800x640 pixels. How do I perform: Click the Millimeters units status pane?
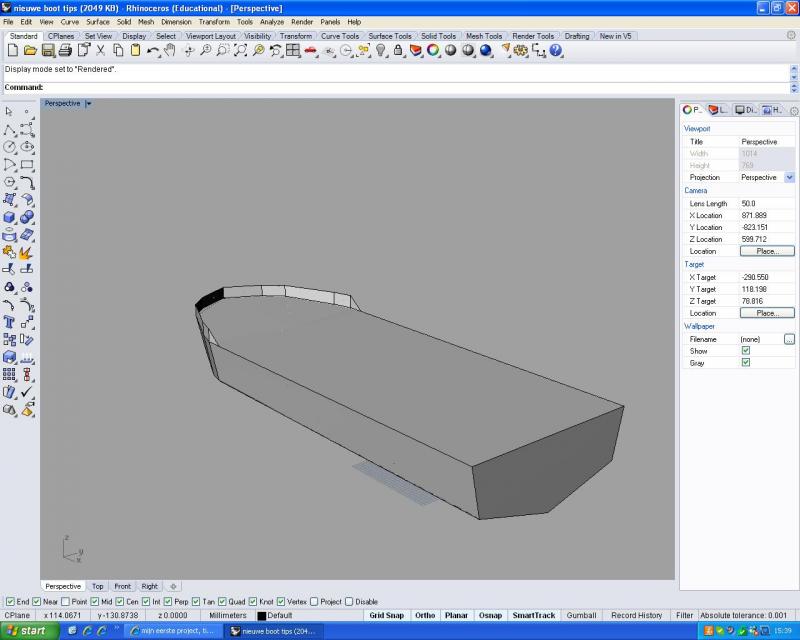coord(228,616)
